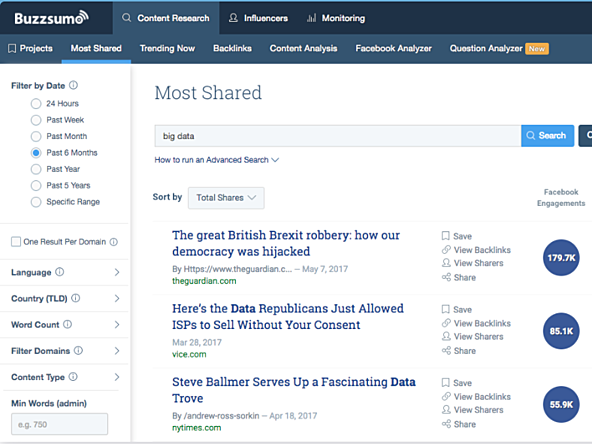Open the Backlinks tab
Image resolution: width=592 pixels, height=444 pixels.
pos(232,48)
